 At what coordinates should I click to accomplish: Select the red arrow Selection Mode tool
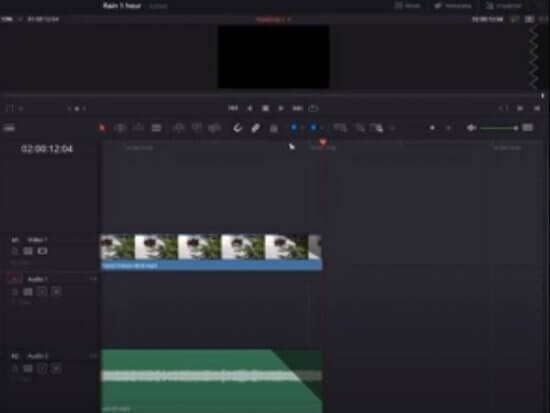(x=102, y=128)
